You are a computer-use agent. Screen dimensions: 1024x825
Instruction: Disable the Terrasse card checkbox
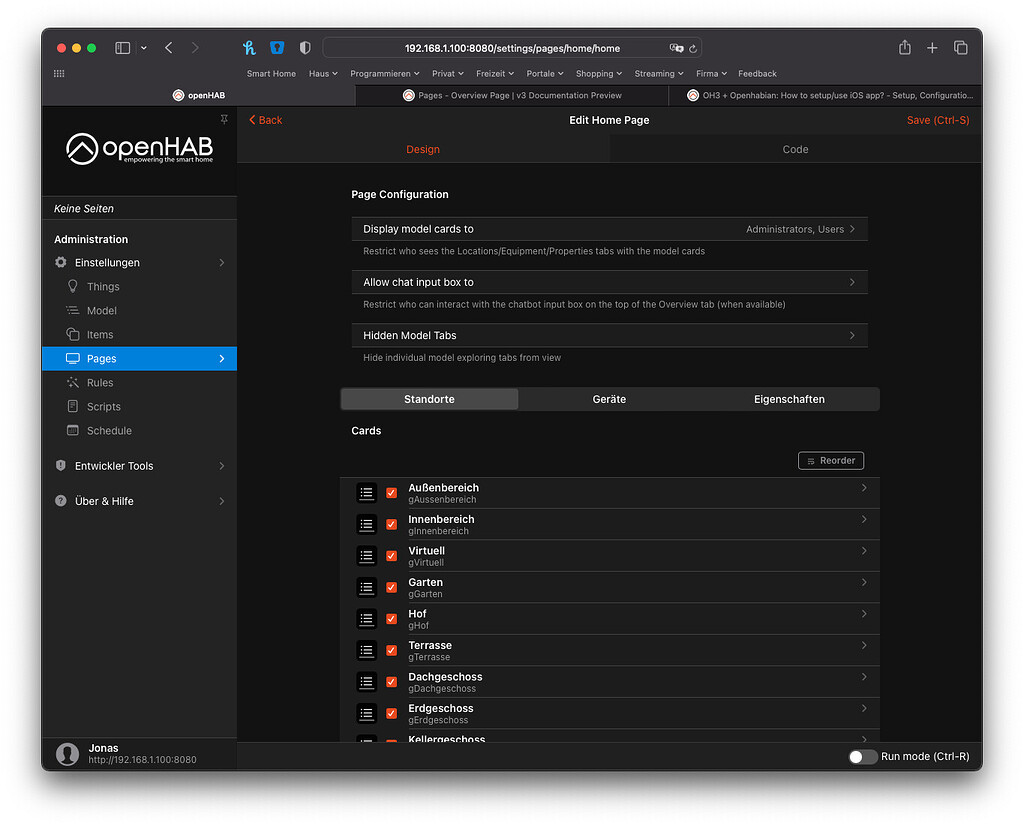pyautogui.click(x=390, y=650)
